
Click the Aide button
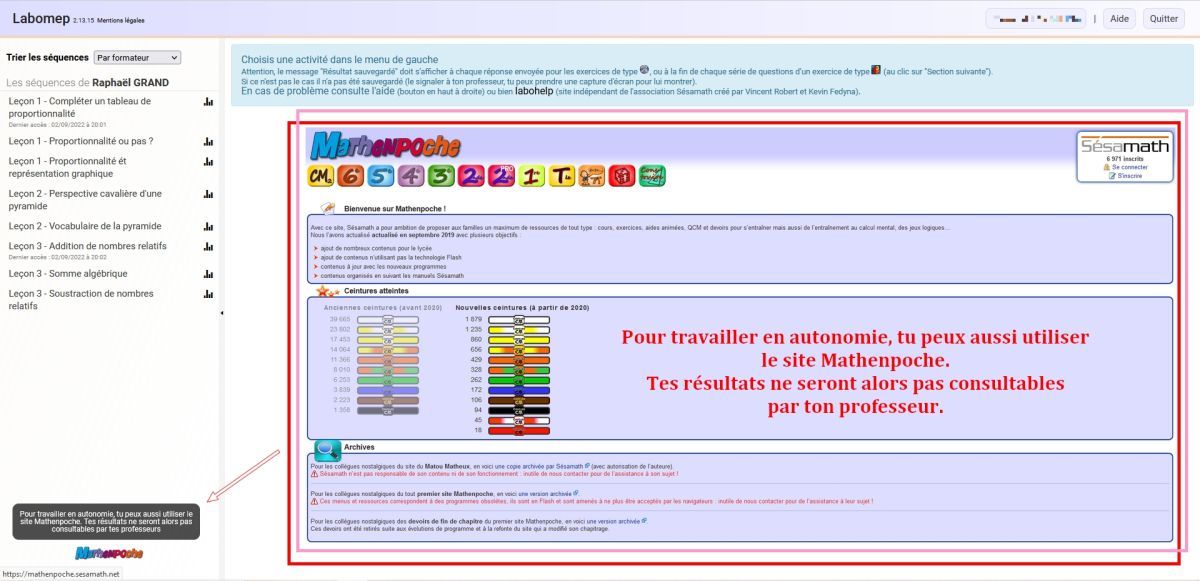pyautogui.click(x=1119, y=19)
